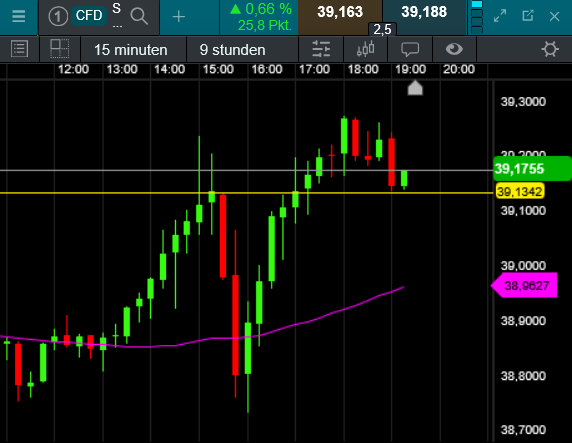The height and width of the screenshot is (443, 572).
Task: Open the instrument search magnifier
Action: point(139,16)
